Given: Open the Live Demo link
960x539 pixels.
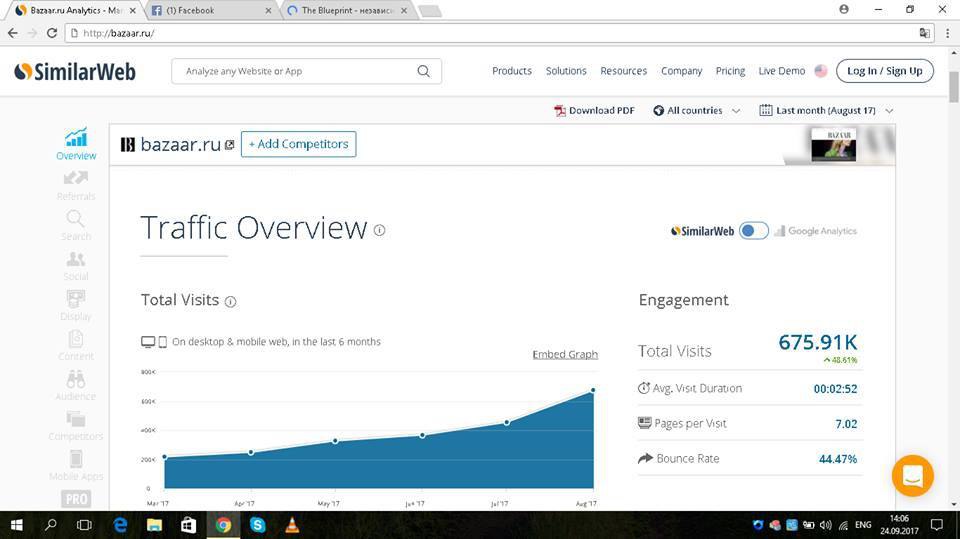Looking at the screenshot, I should coord(782,71).
